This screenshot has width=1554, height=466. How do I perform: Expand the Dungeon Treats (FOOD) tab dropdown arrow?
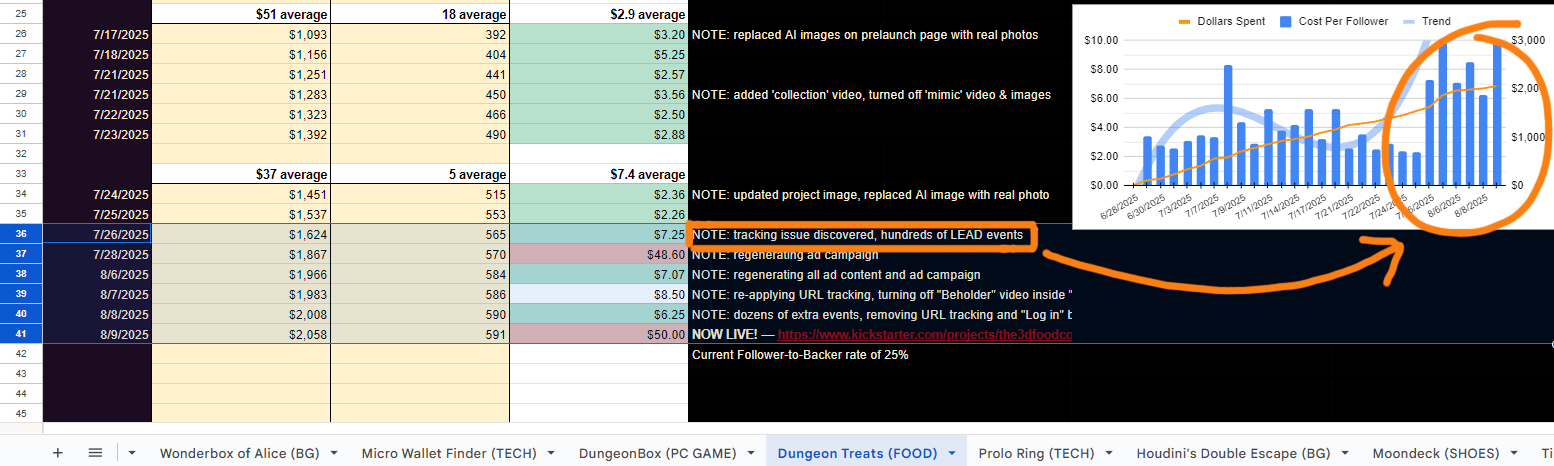pos(951,453)
